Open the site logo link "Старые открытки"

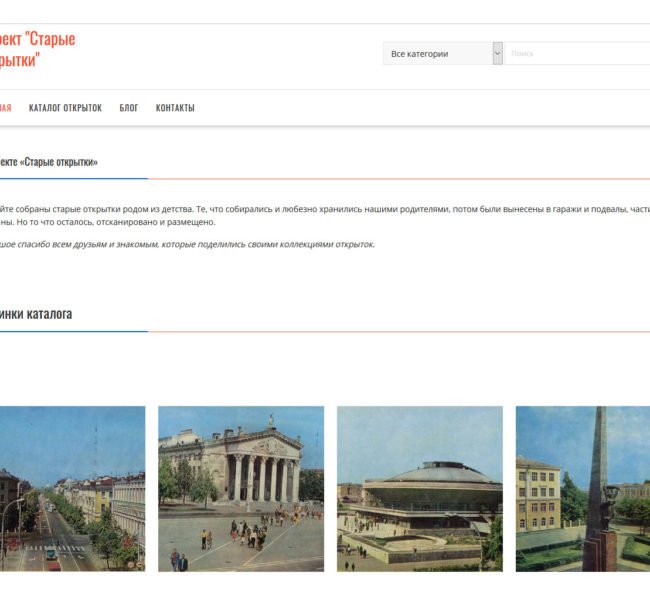click(x=37, y=49)
